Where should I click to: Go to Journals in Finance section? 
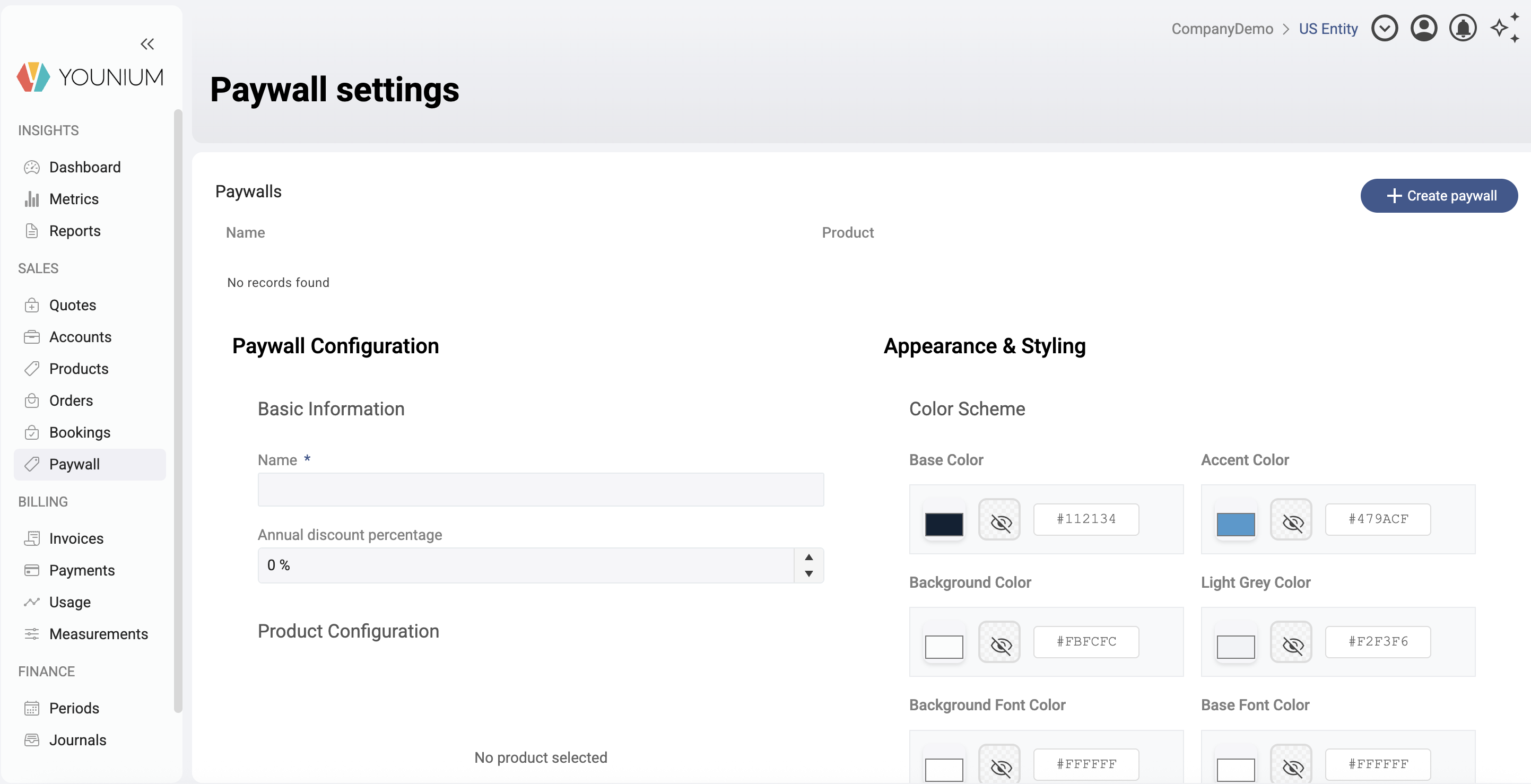[x=77, y=740]
